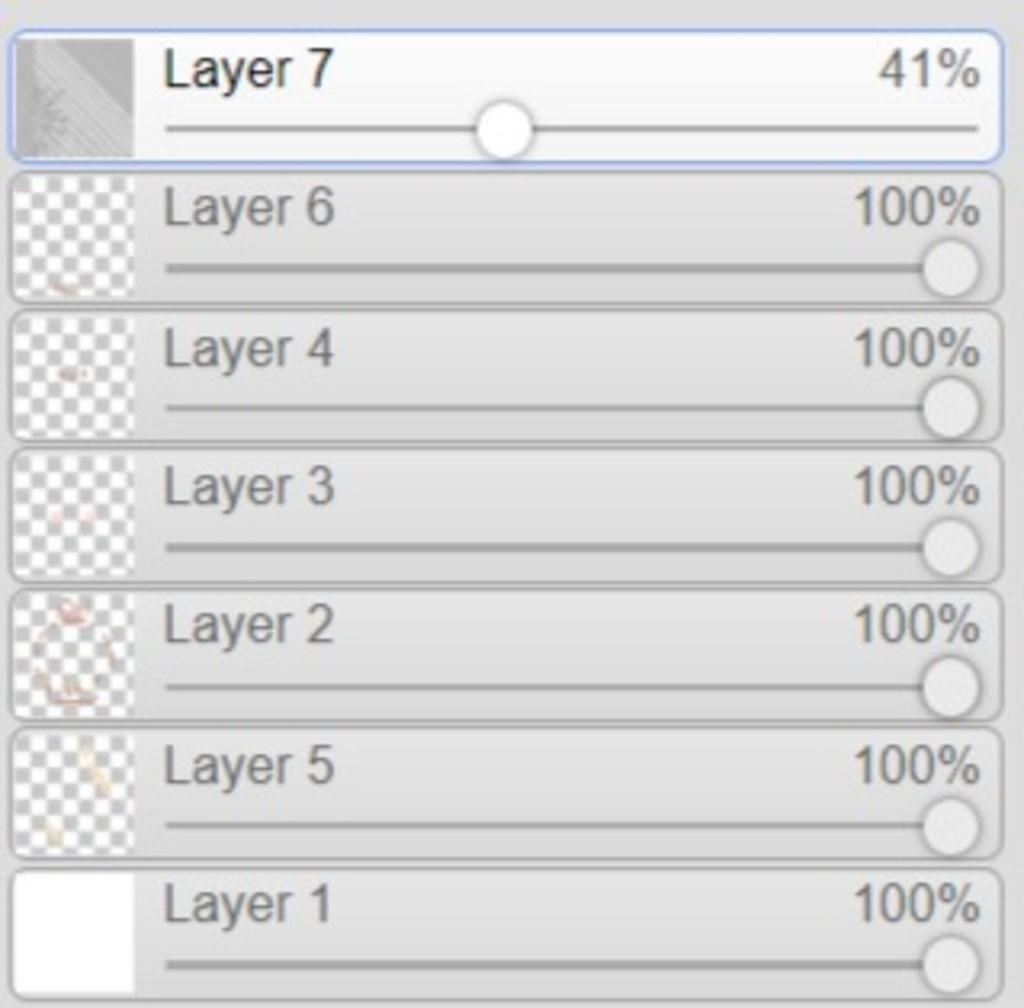Select the Layer 5 thumbnail
The height and width of the screenshot is (1008, 1024).
pos(74,795)
